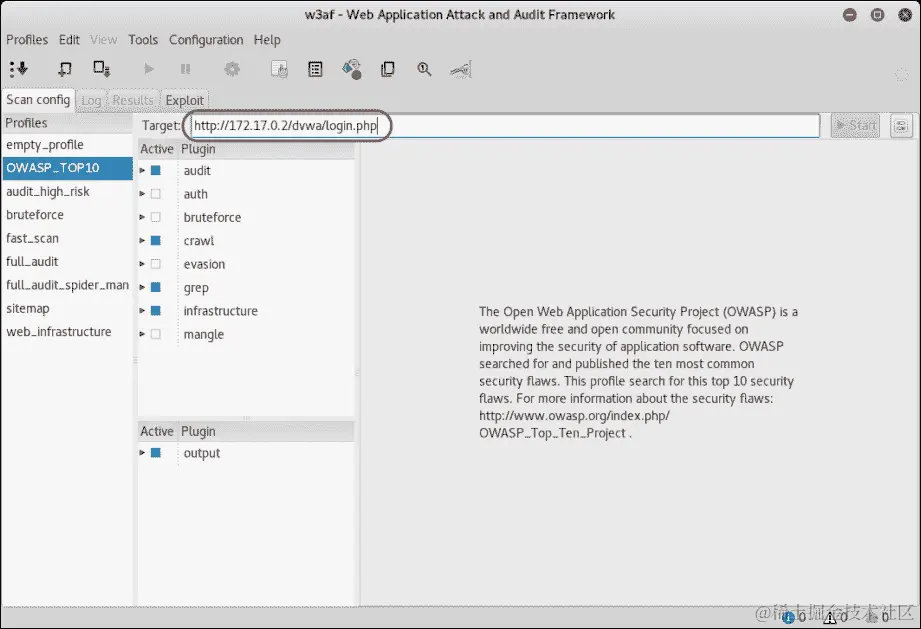
Task: Select the infrastructure plugin row label
Action: (220, 311)
